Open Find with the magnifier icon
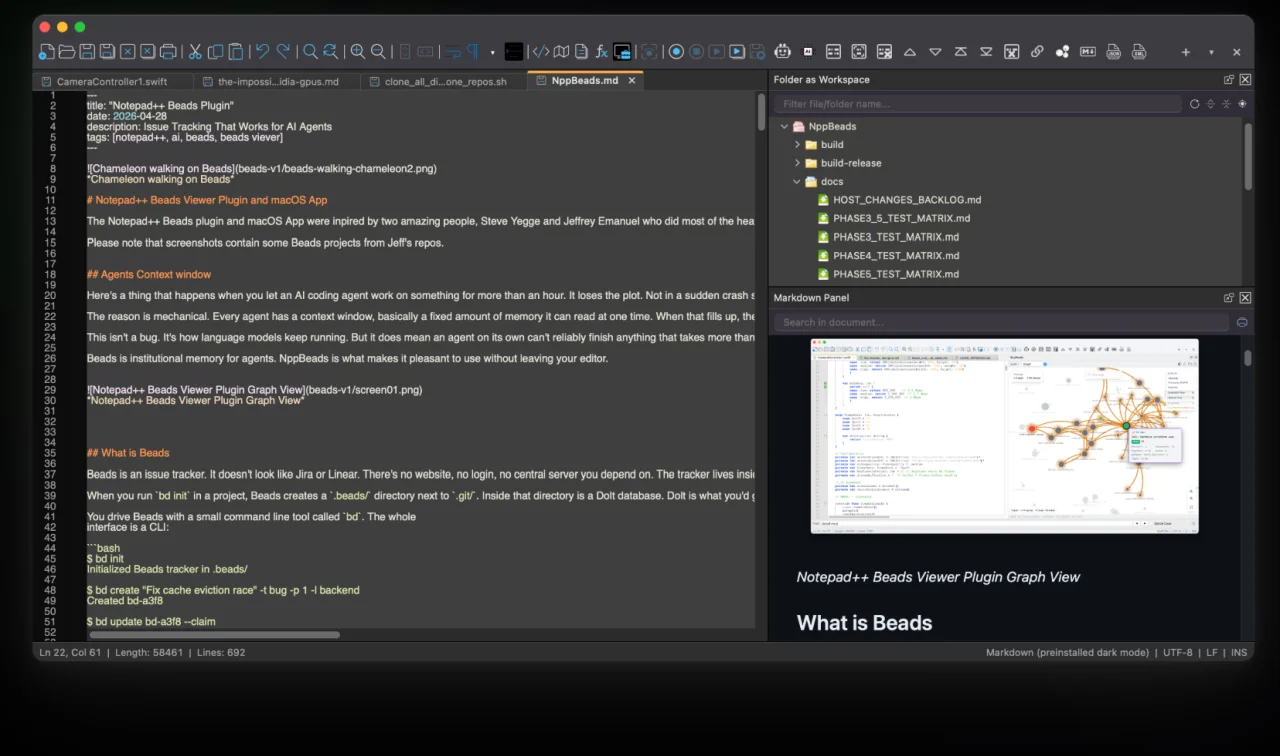The width and height of the screenshot is (1280, 756). (x=310, y=52)
